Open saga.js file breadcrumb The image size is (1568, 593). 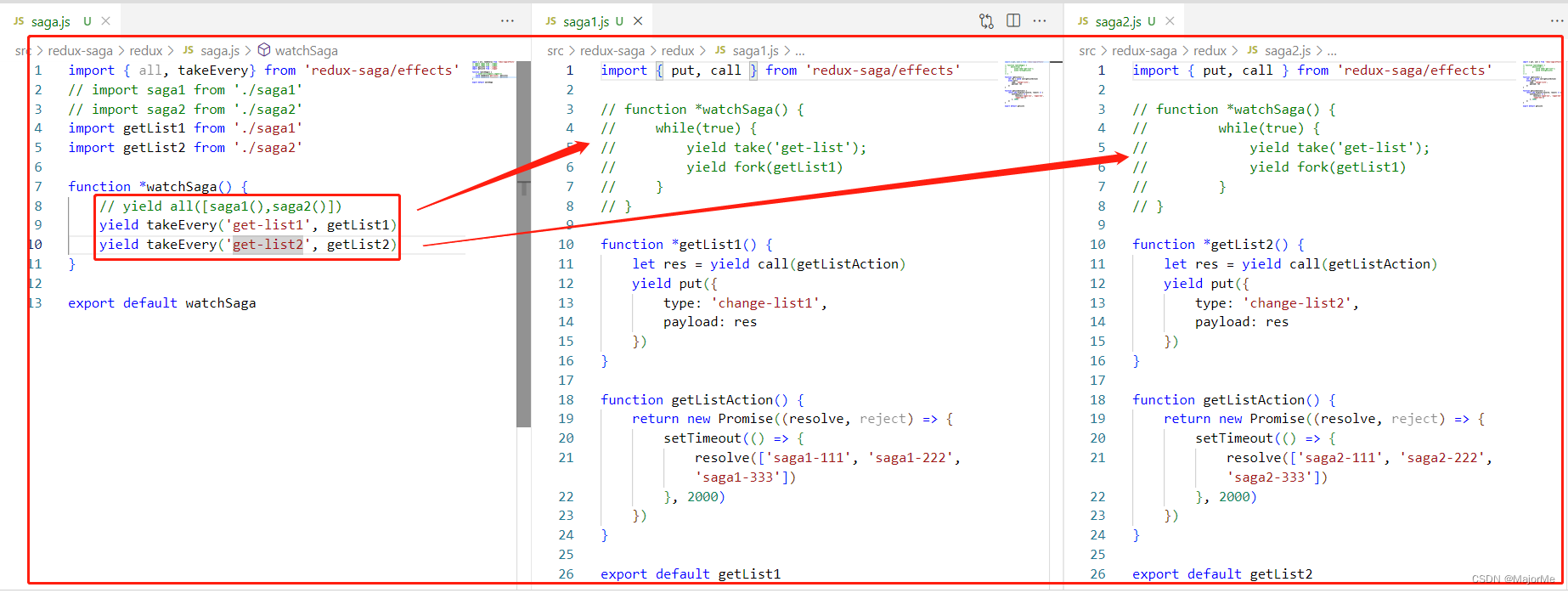[220, 51]
